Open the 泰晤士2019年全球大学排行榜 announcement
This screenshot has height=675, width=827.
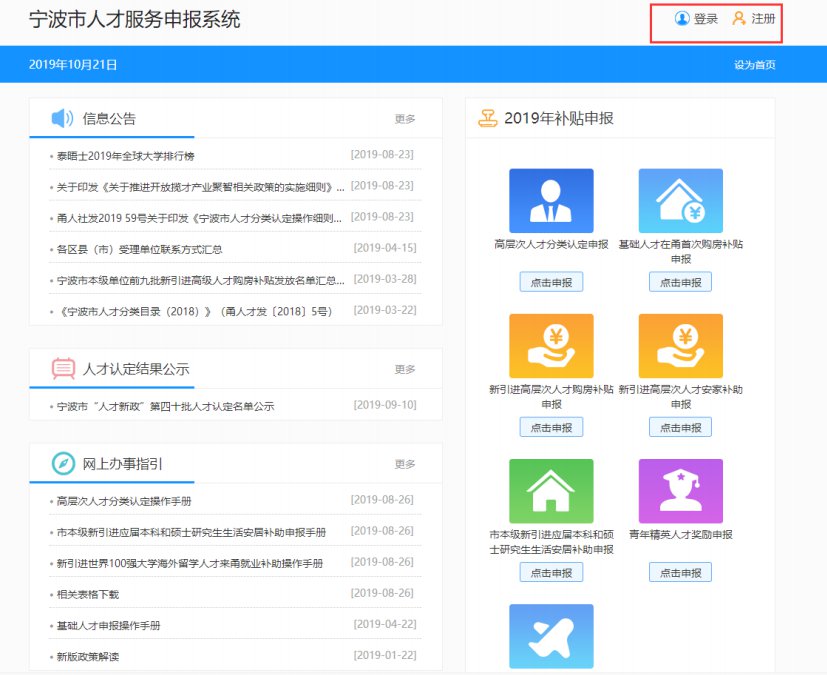click(x=126, y=156)
